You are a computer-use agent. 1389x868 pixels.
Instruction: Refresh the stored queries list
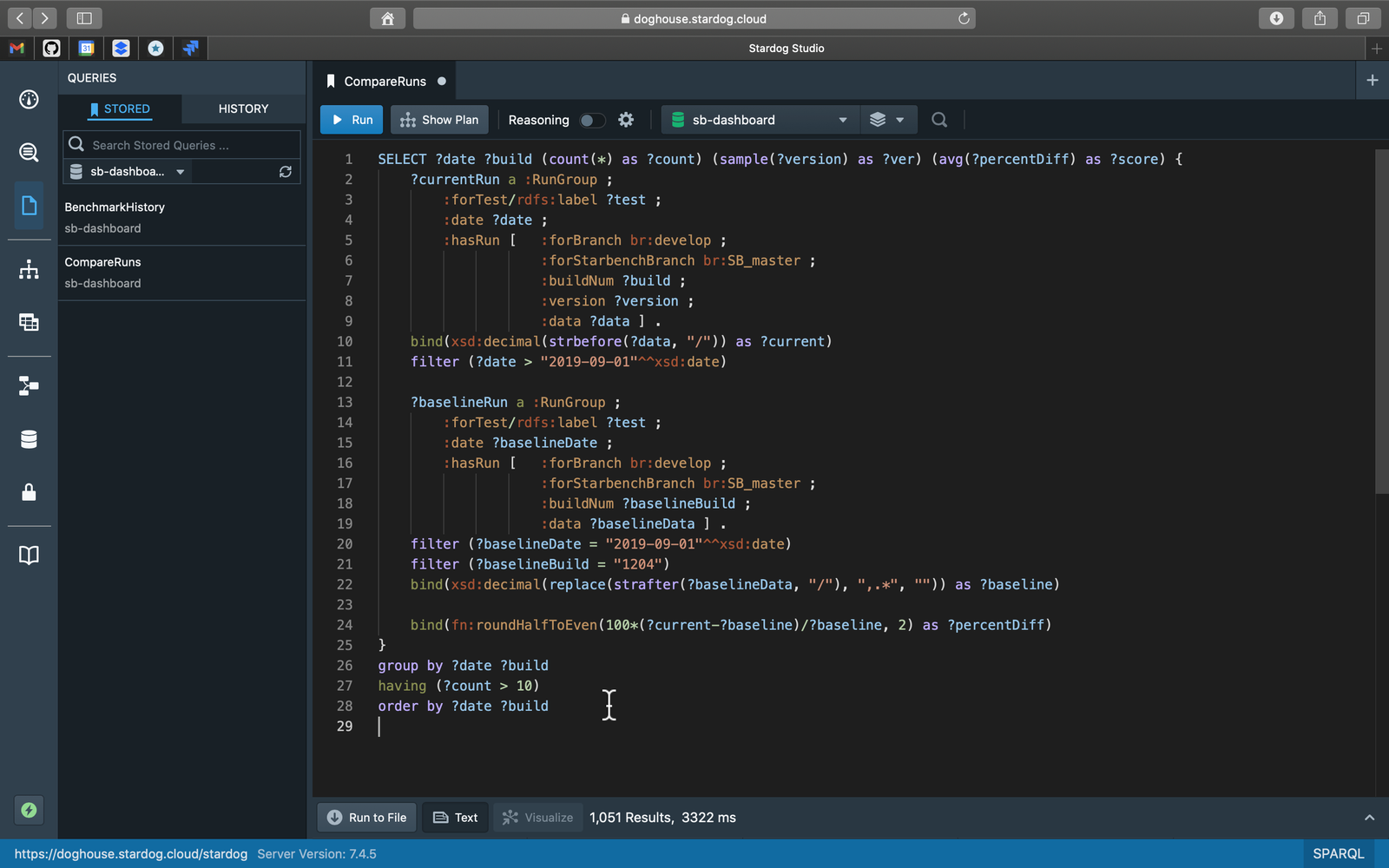[x=285, y=172]
